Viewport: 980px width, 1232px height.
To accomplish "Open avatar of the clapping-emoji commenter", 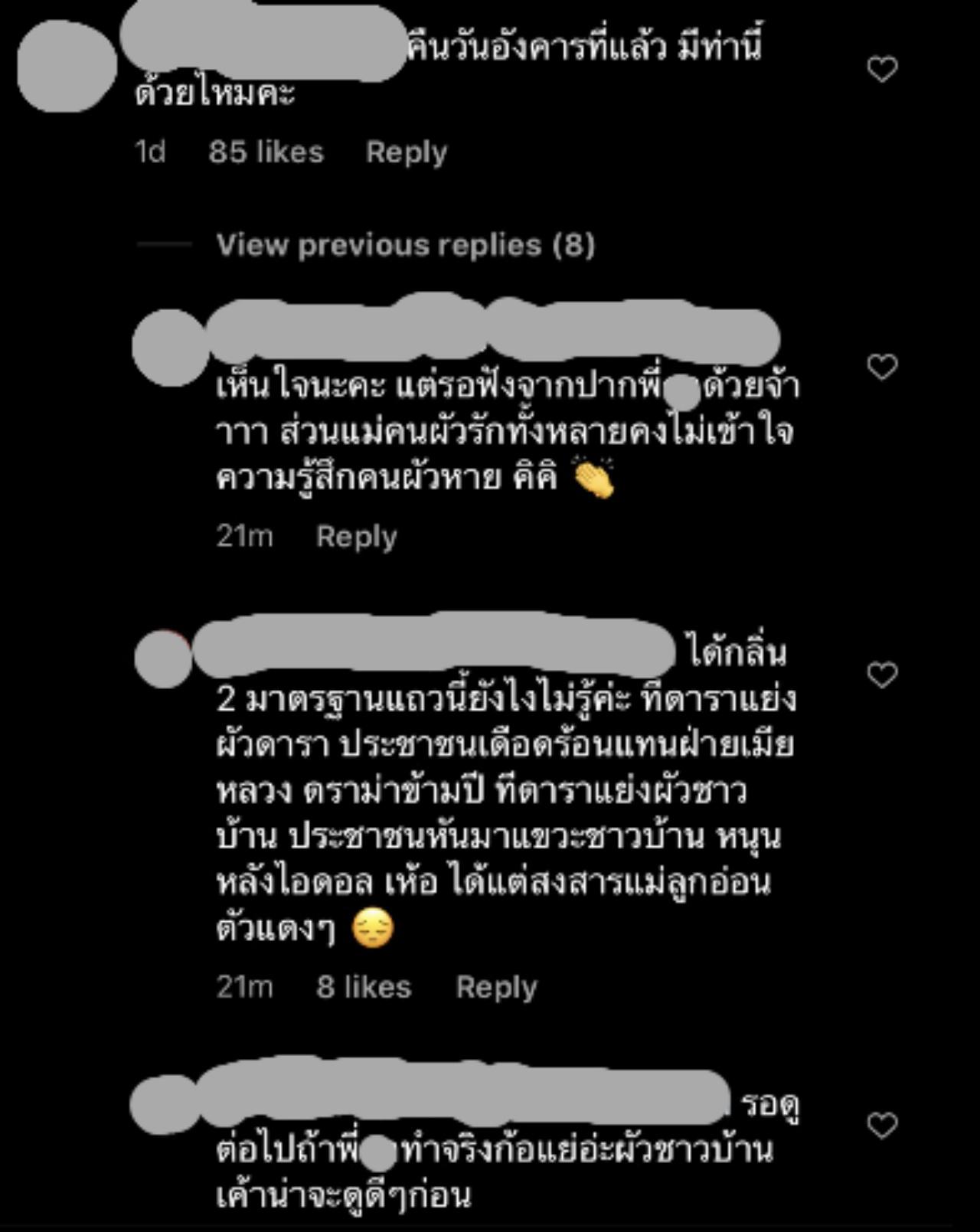I will tap(170, 348).
